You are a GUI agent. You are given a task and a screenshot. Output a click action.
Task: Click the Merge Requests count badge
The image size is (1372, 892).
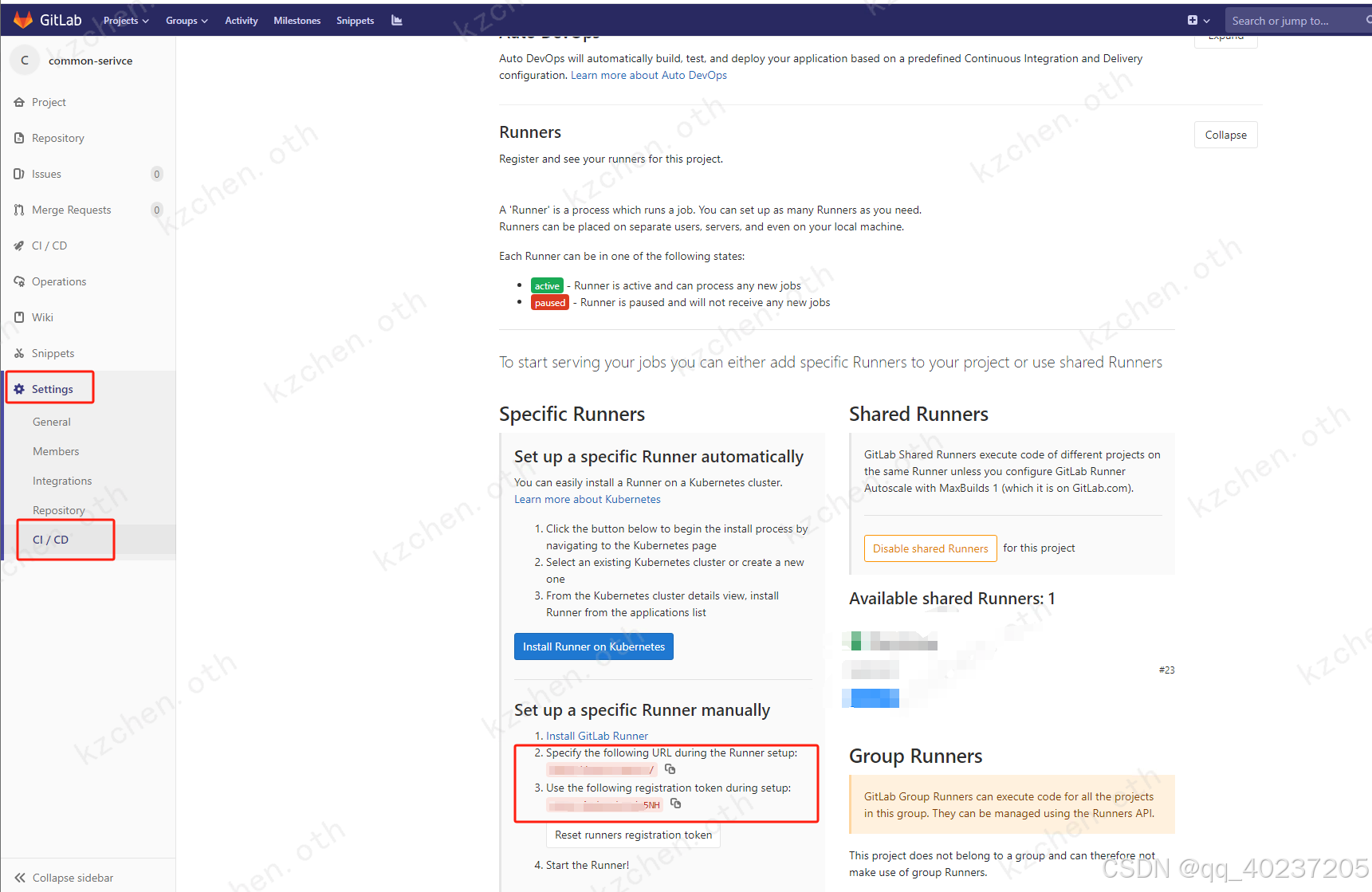tap(157, 210)
